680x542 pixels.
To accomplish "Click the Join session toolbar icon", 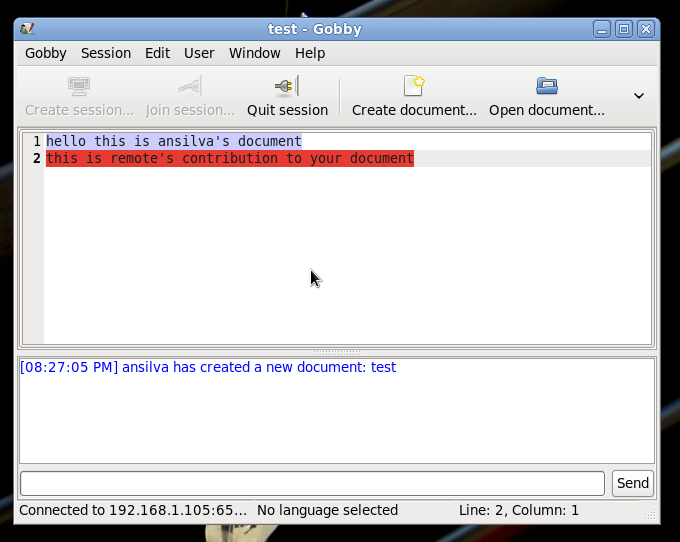I will (x=190, y=87).
